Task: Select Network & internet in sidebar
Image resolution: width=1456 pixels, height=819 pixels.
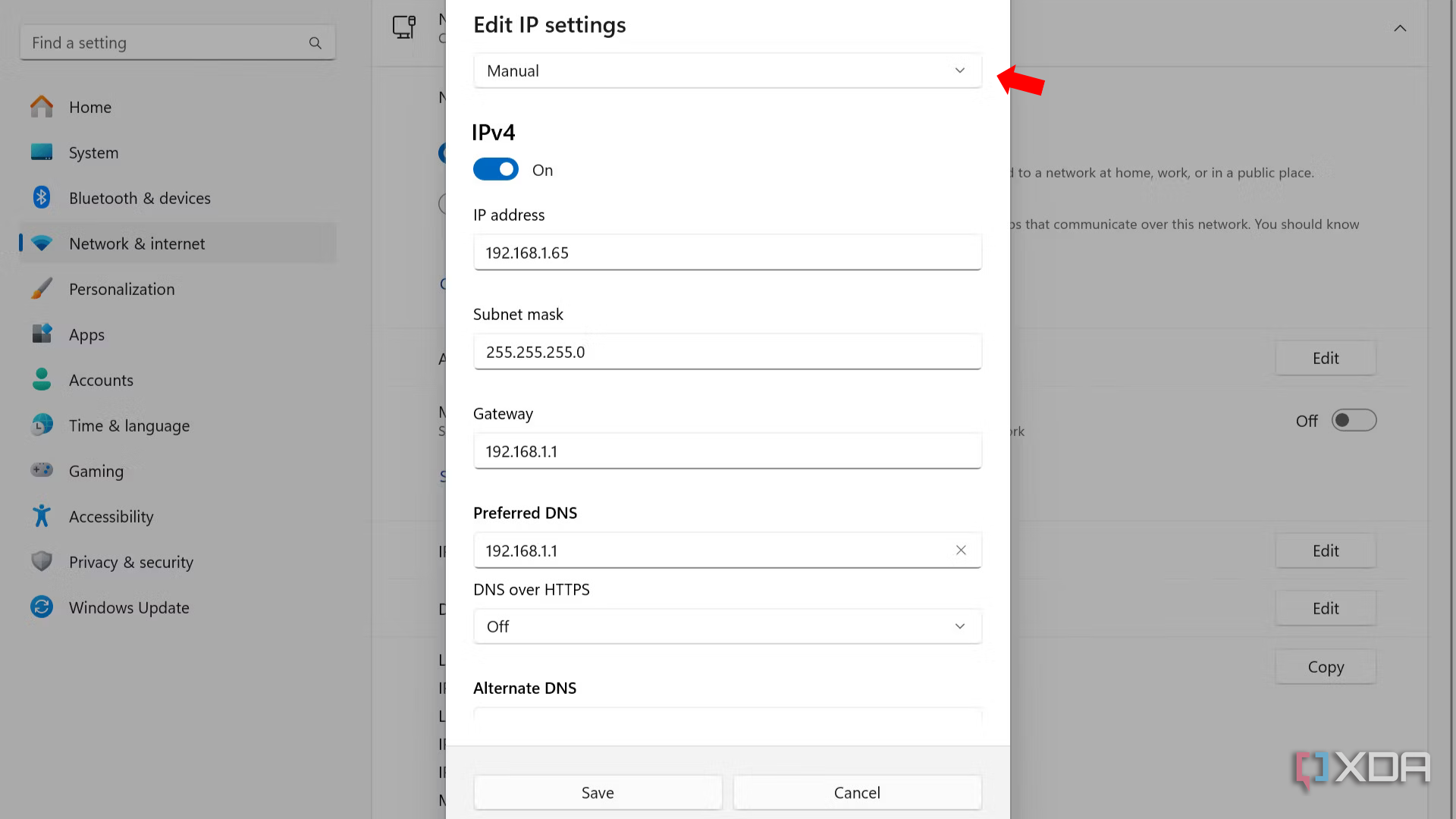Action: click(137, 243)
